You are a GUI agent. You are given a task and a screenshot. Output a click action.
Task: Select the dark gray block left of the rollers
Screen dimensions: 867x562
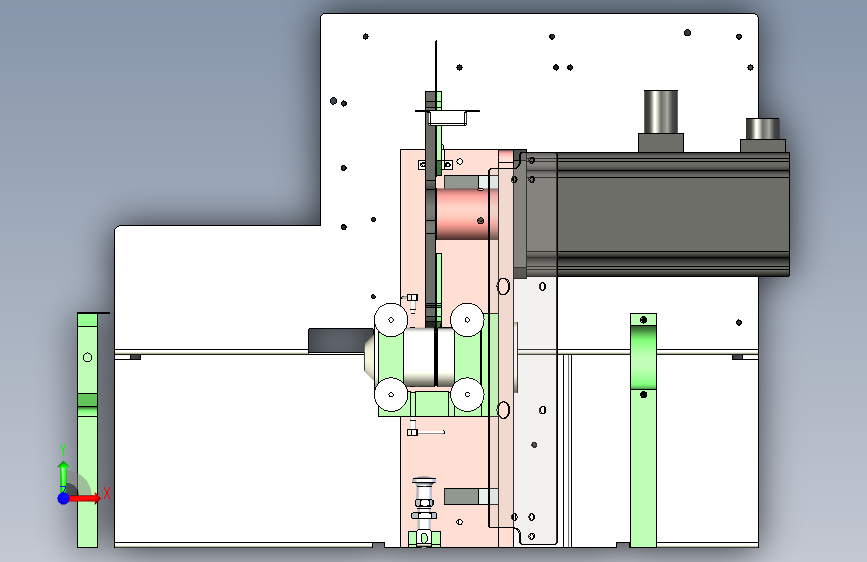point(341,340)
